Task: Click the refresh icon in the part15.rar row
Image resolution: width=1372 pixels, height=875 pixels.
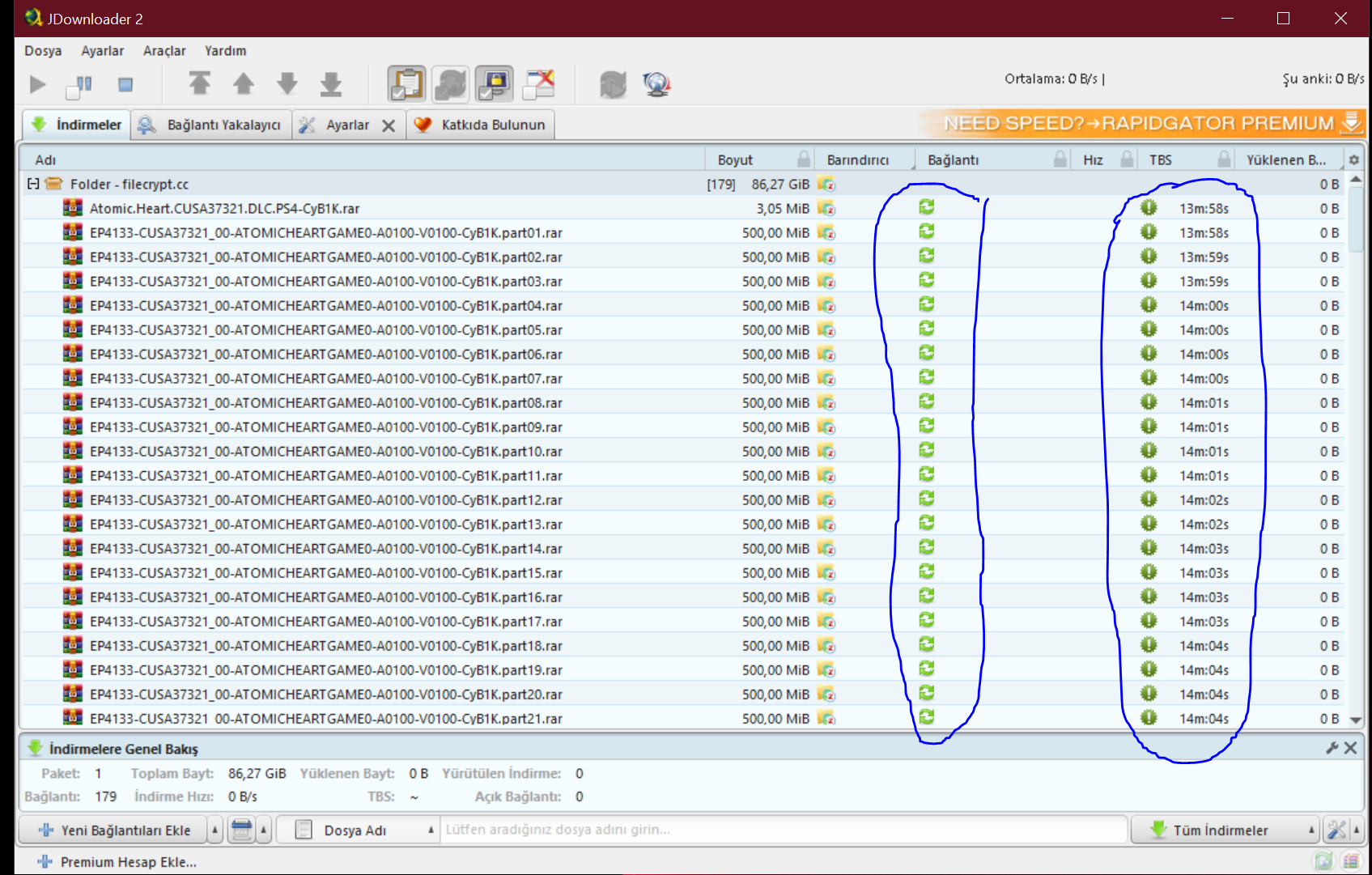Action: (x=926, y=571)
